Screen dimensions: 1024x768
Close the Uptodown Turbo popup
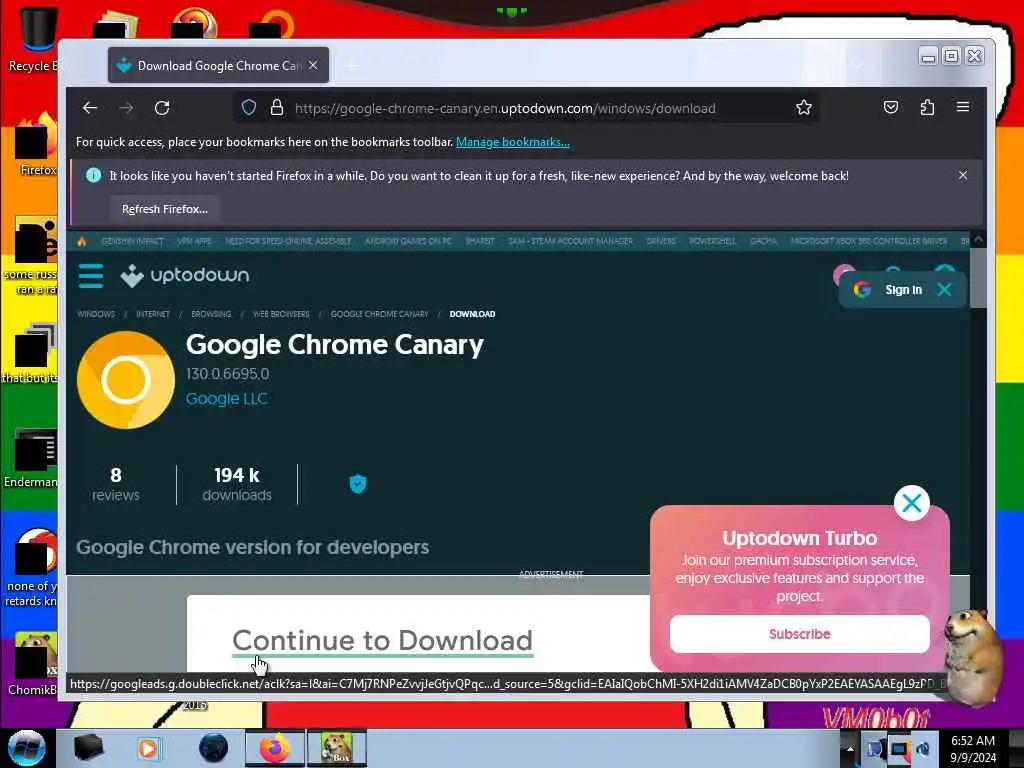912,503
